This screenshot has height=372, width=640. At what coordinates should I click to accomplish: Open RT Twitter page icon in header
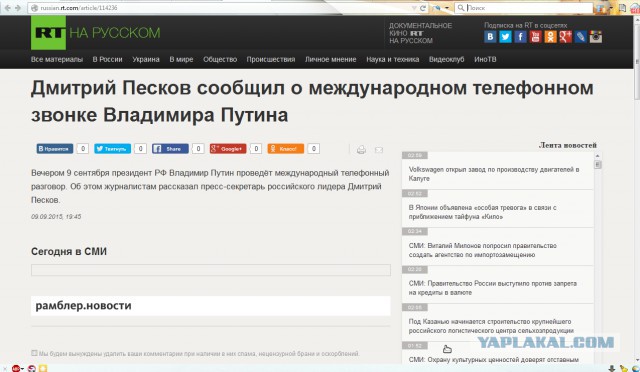pyautogui.click(x=505, y=37)
